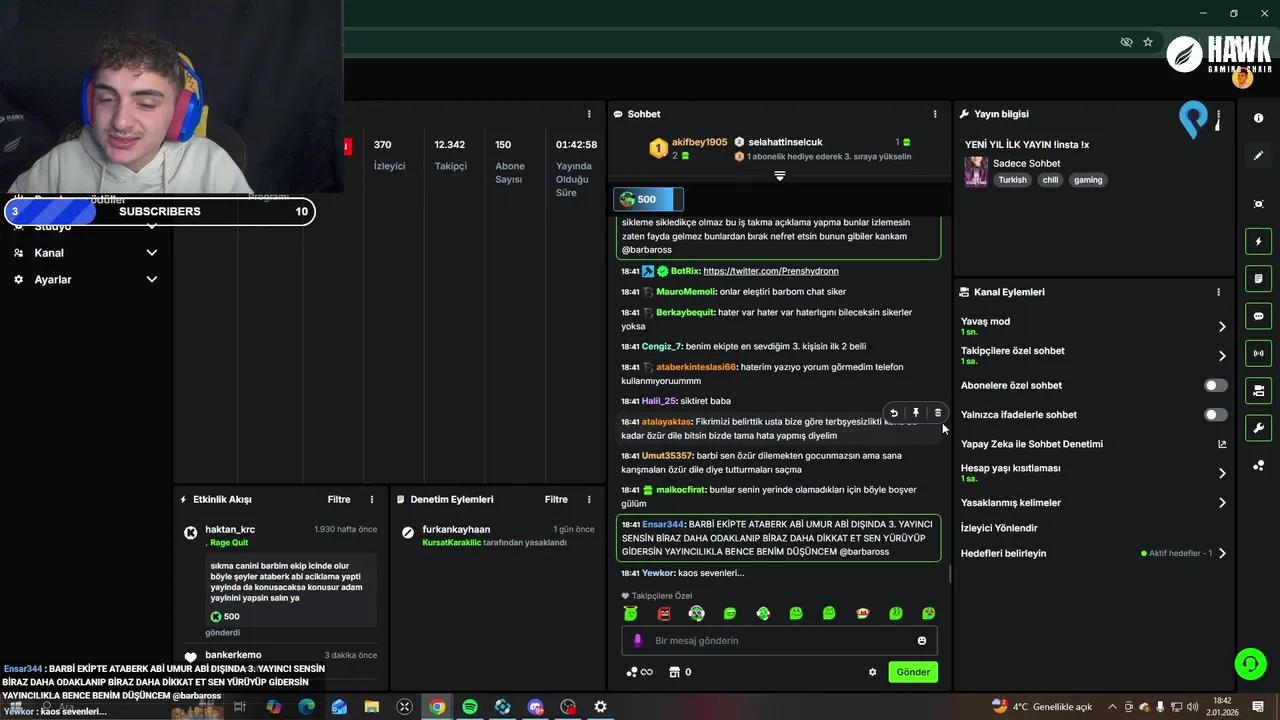
Task: Click the eye-slash icon in address bar
Action: pos(1126,42)
